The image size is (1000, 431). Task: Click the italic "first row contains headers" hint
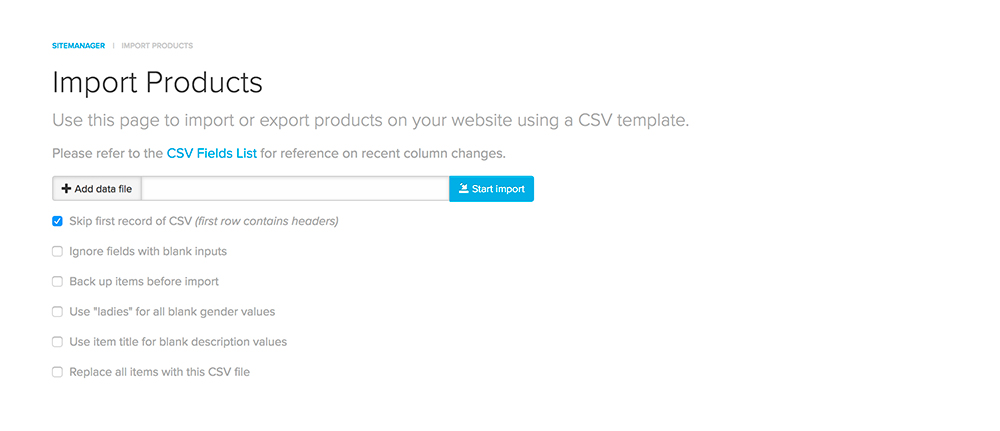pyautogui.click(x=267, y=221)
